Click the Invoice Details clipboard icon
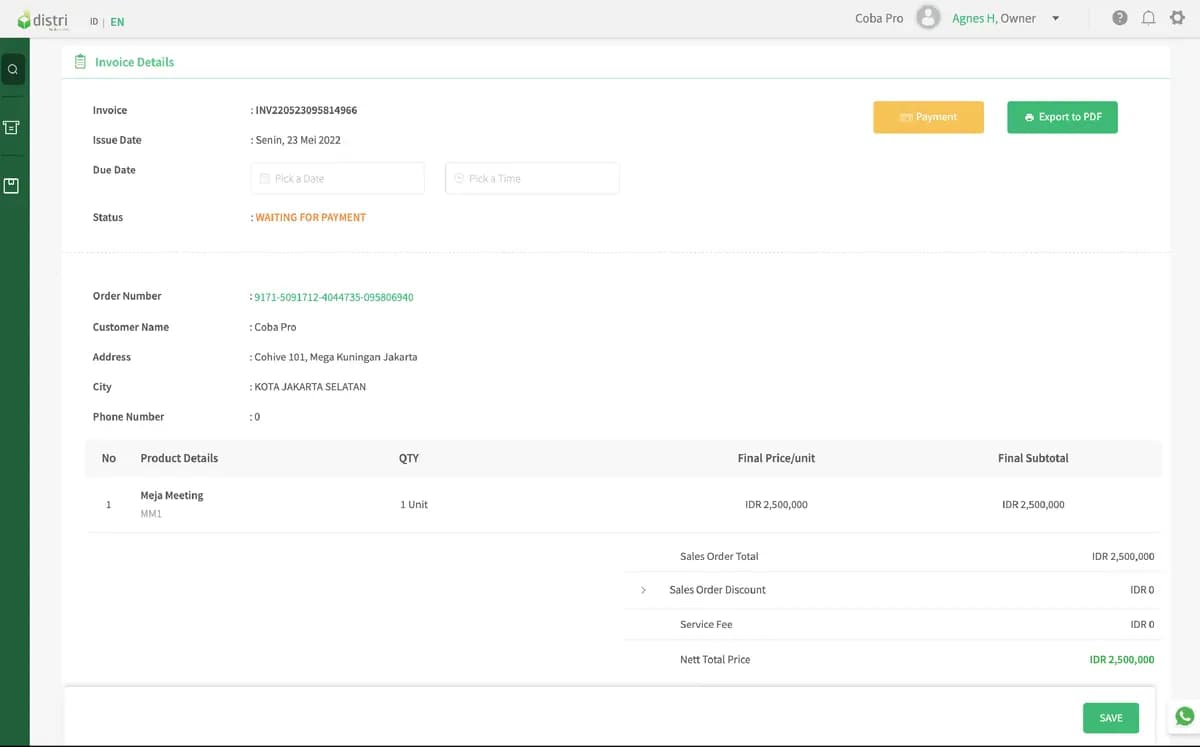The image size is (1200, 747). coord(80,62)
